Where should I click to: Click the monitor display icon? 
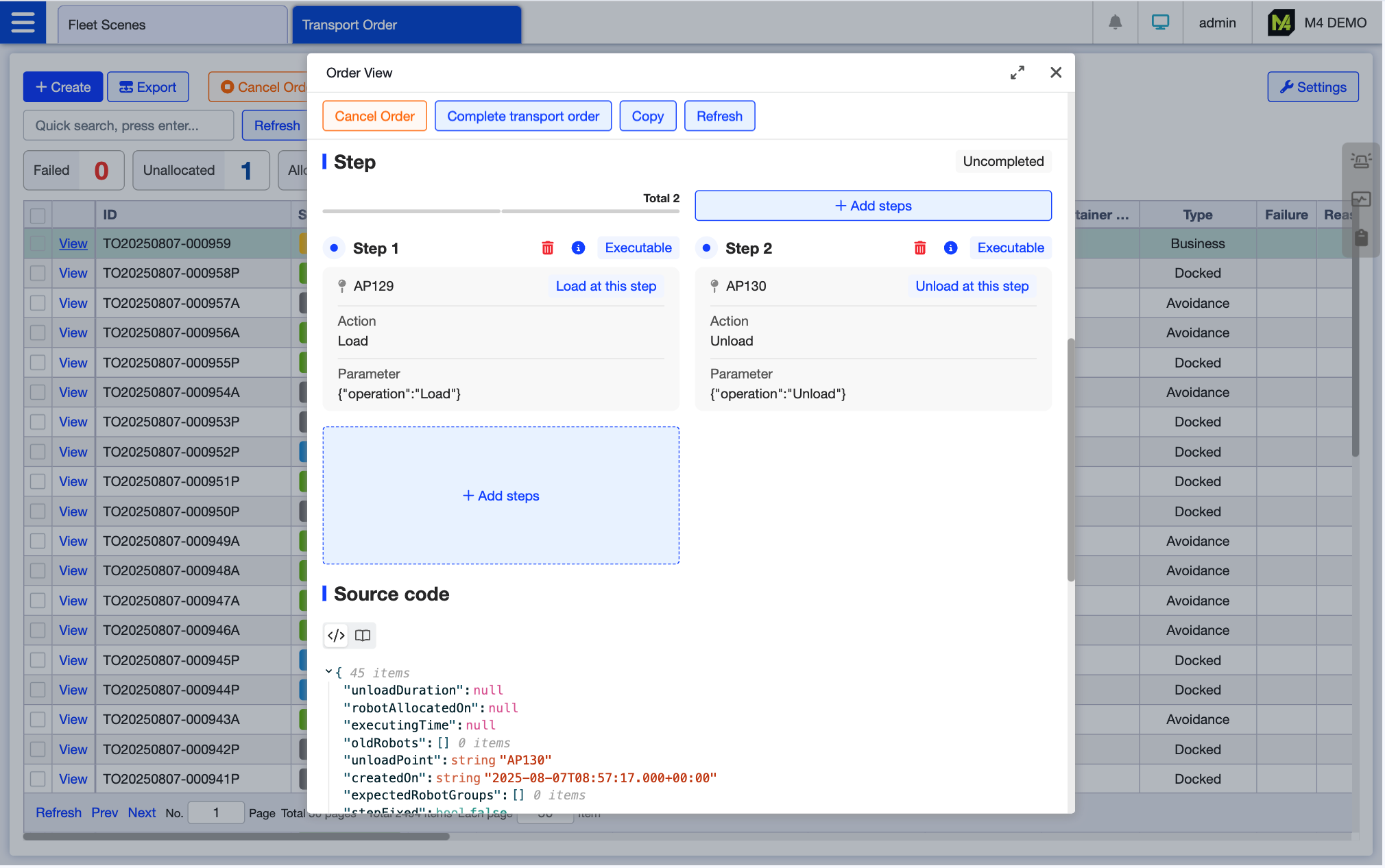tap(1160, 23)
